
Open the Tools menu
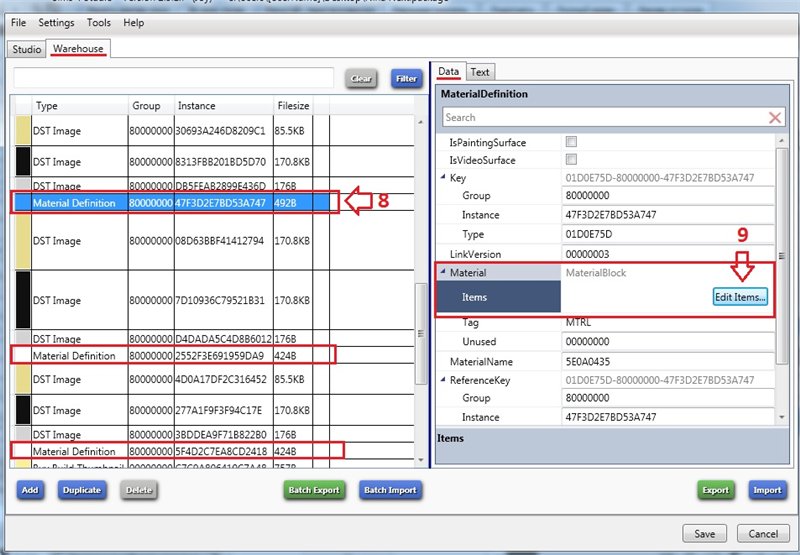click(x=99, y=22)
